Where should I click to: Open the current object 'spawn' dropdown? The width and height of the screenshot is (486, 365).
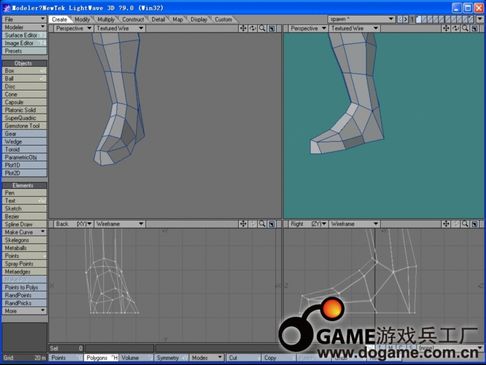point(362,19)
